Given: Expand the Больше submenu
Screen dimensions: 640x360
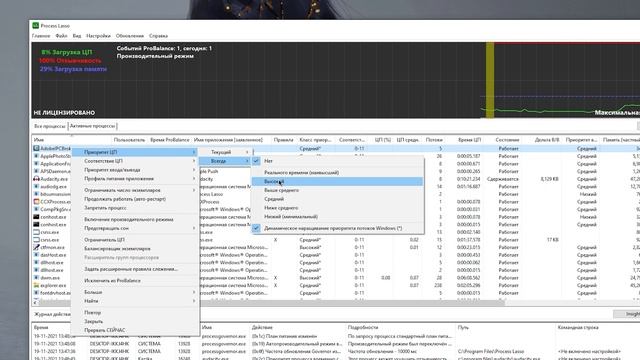Looking at the screenshot, I should (x=135, y=292).
